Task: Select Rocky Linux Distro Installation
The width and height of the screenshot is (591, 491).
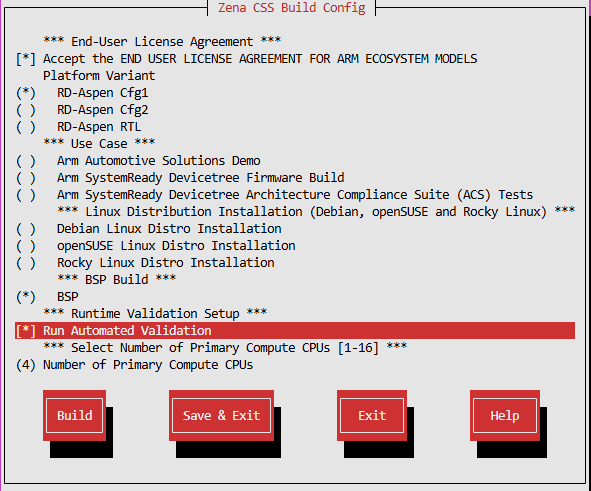Action: [x=26, y=263]
